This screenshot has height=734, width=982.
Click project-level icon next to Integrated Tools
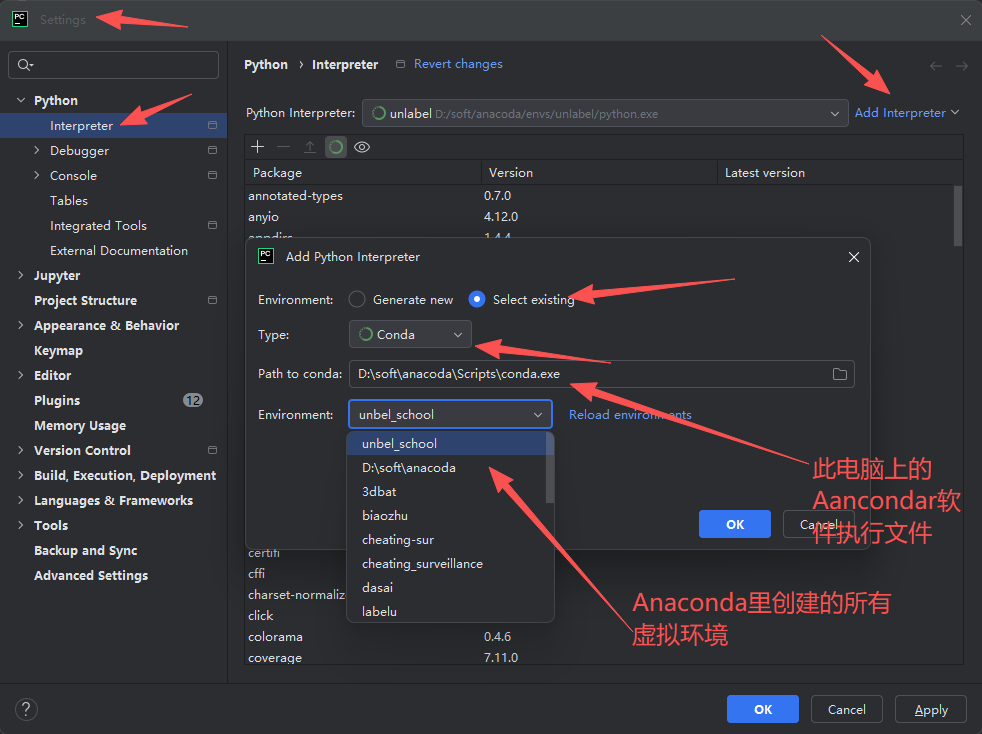212,225
